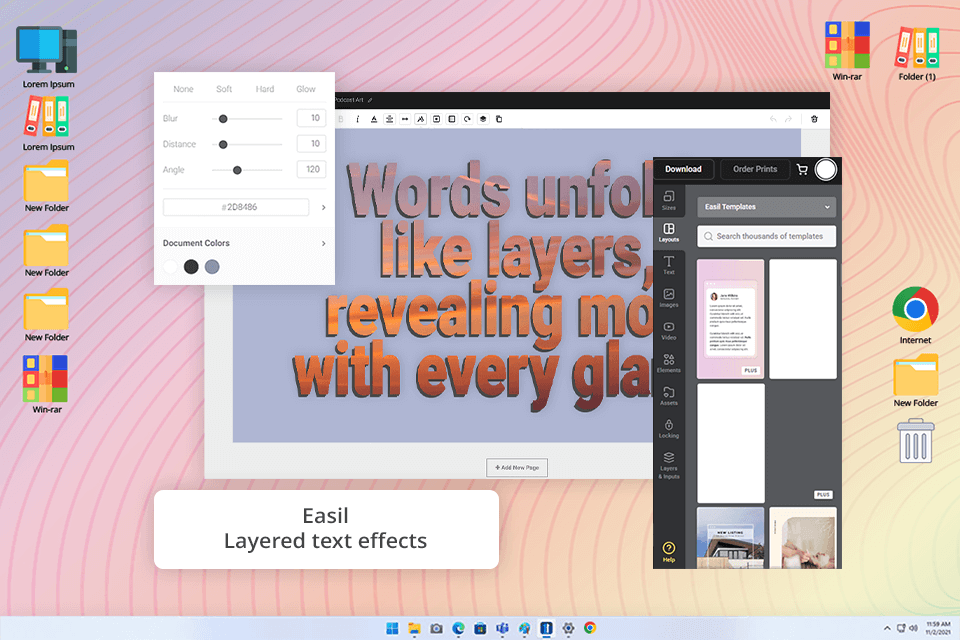Screen dimensions: 960x640
Task: Expand the color picker arrow beside hex field
Action: point(323,208)
